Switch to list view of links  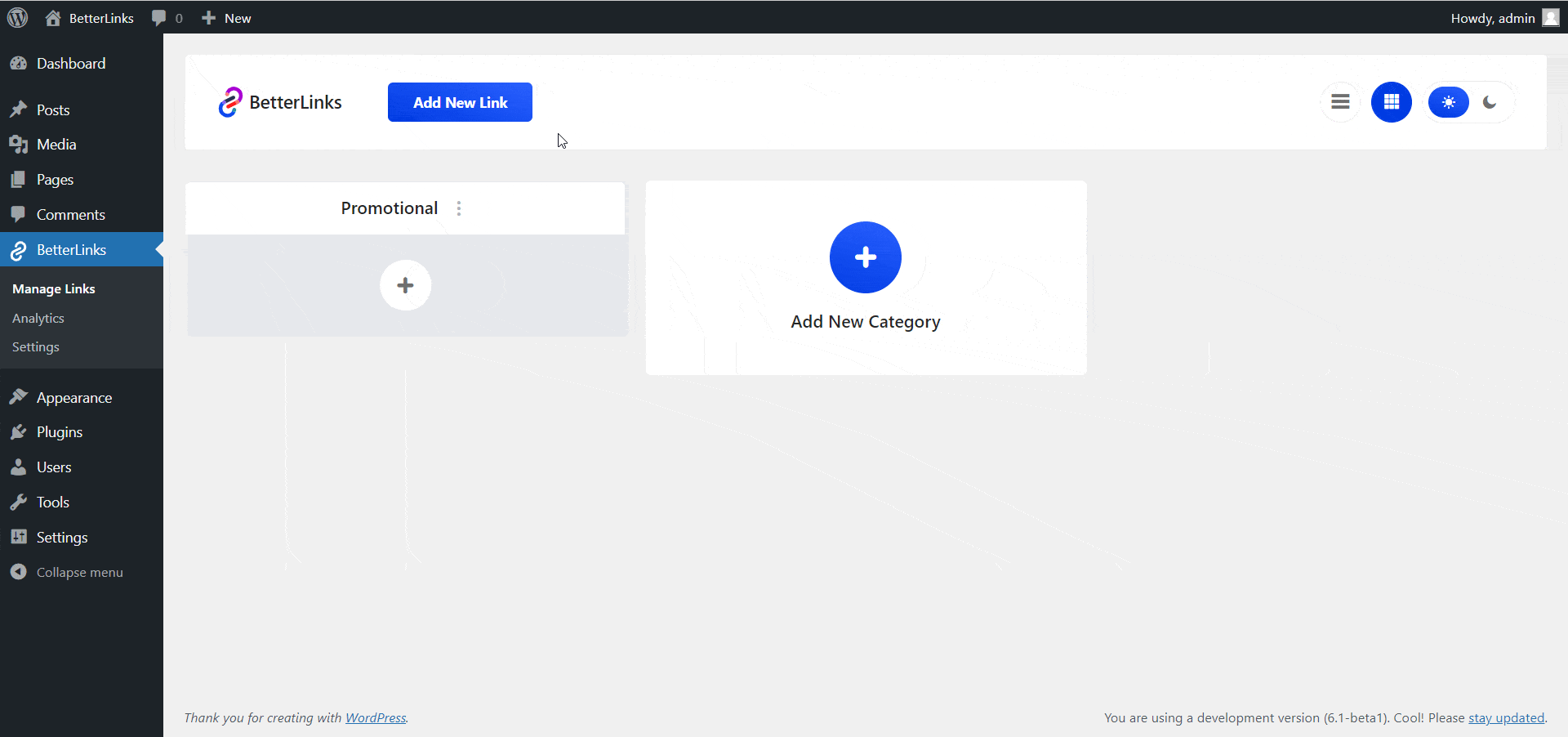pos(1340,101)
